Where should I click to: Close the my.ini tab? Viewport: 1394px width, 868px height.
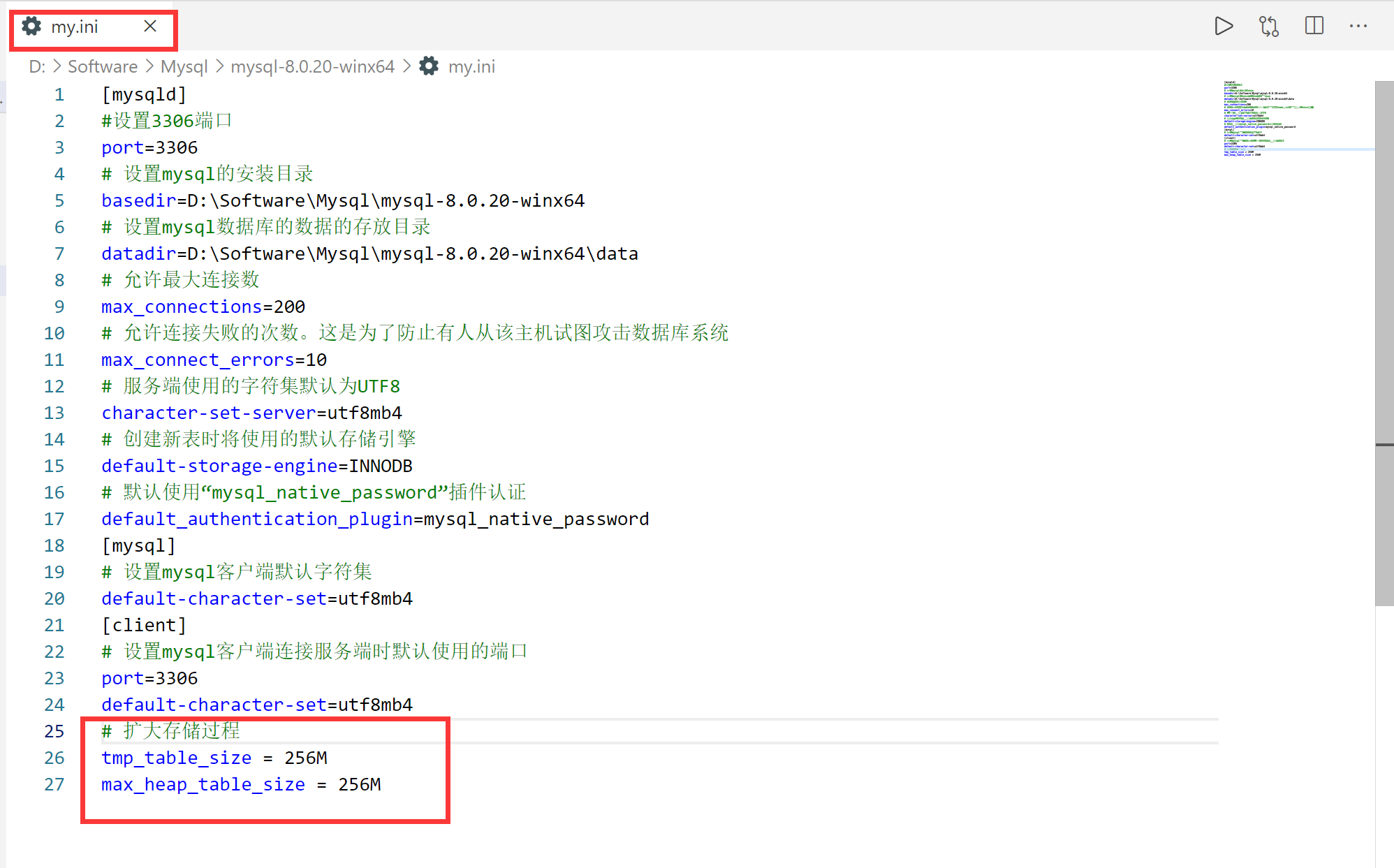pos(150,27)
